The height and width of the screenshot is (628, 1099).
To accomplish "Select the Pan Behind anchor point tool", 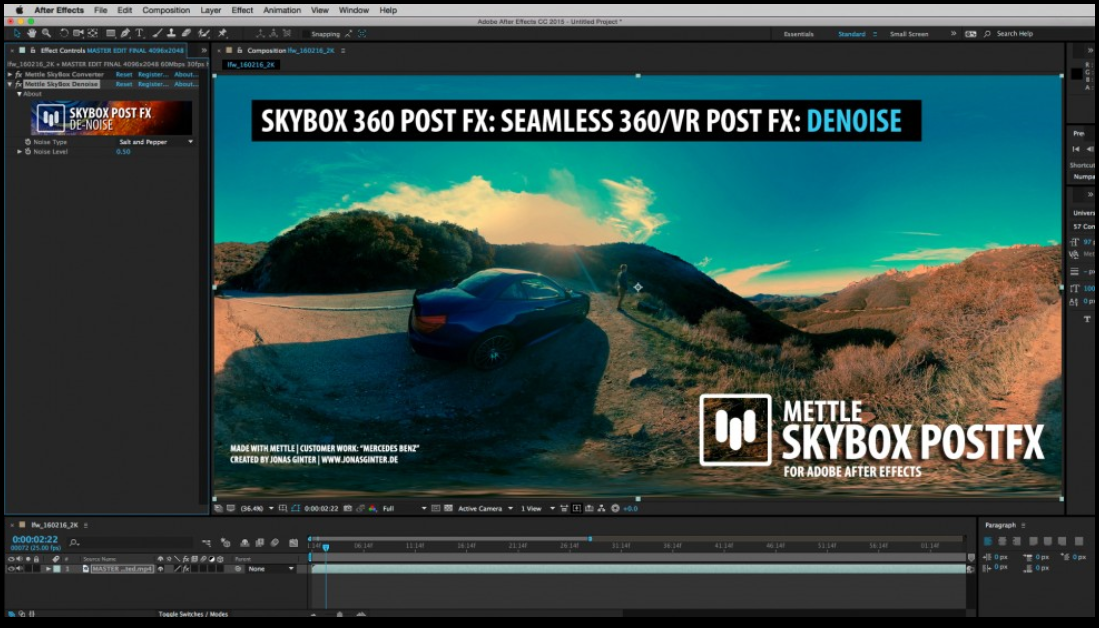I will [x=93, y=34].
